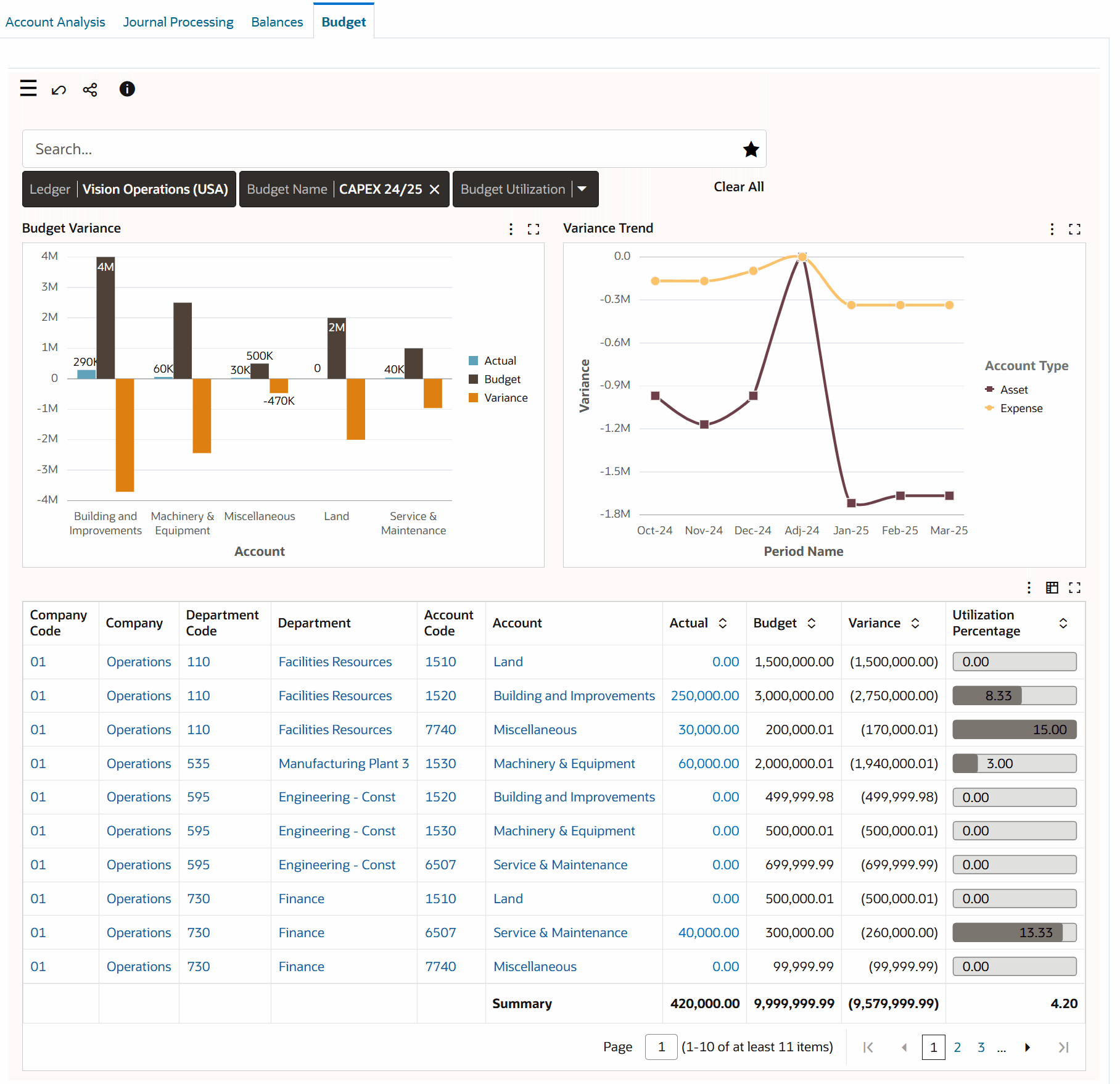Image resolution: width=1120 pixels, height=1084 pixels.
Task: Click the star favorite icon in search
Action: (x=751, y=149)
